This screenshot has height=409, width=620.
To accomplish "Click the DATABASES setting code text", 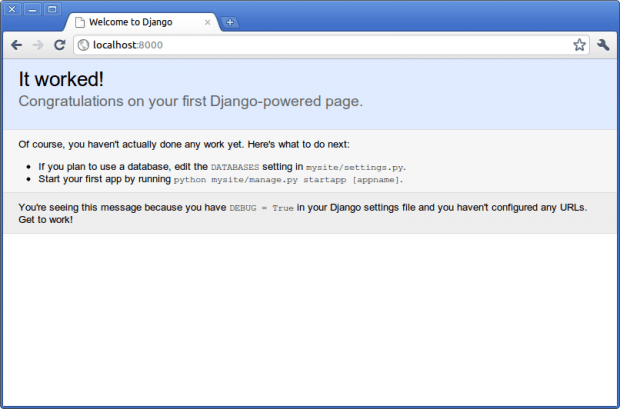I will pos(234,167).
